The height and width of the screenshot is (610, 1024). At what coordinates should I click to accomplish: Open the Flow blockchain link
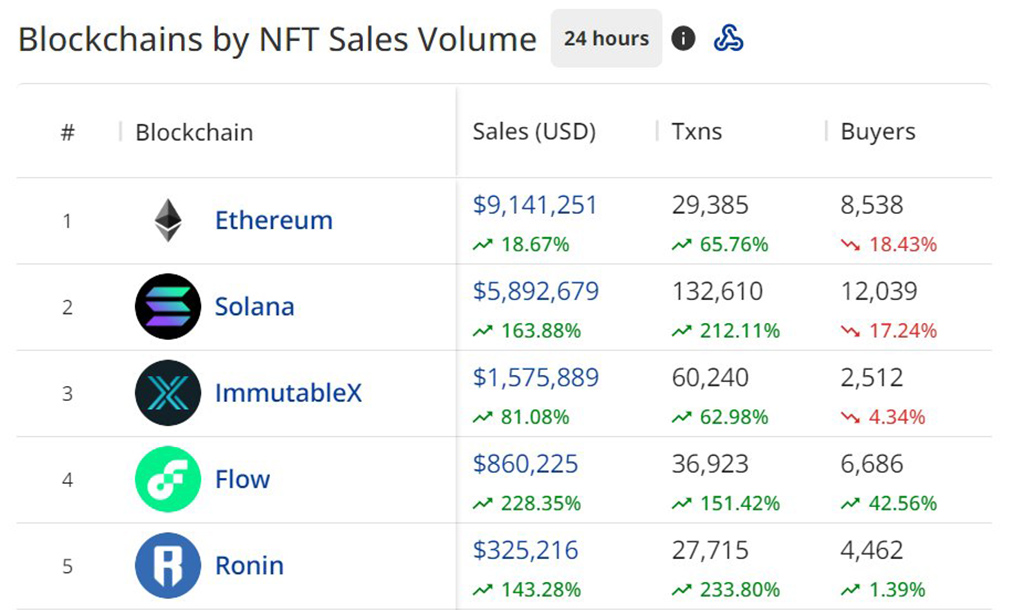[242, 479]
